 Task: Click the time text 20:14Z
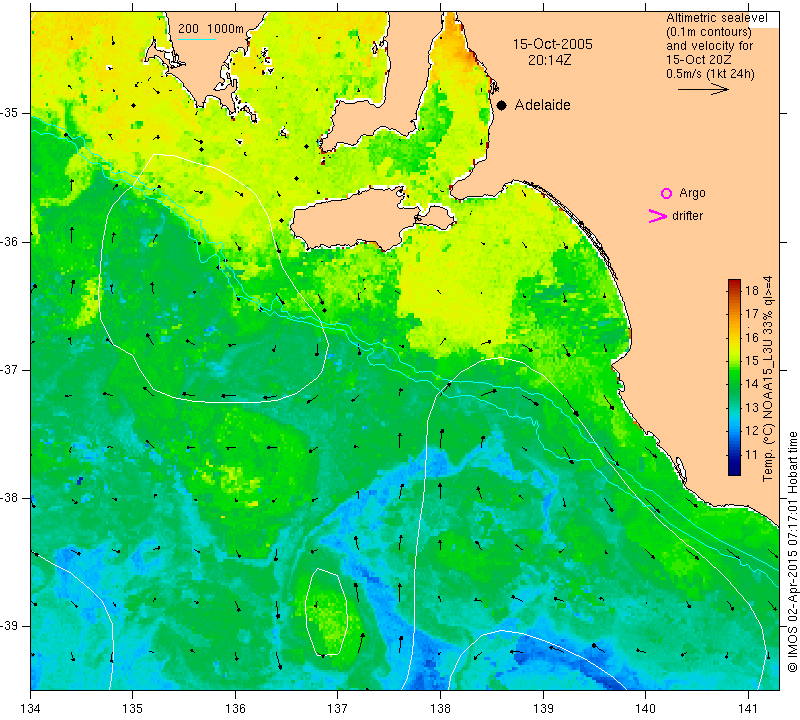pyautogui.click(x=549, y=60)
